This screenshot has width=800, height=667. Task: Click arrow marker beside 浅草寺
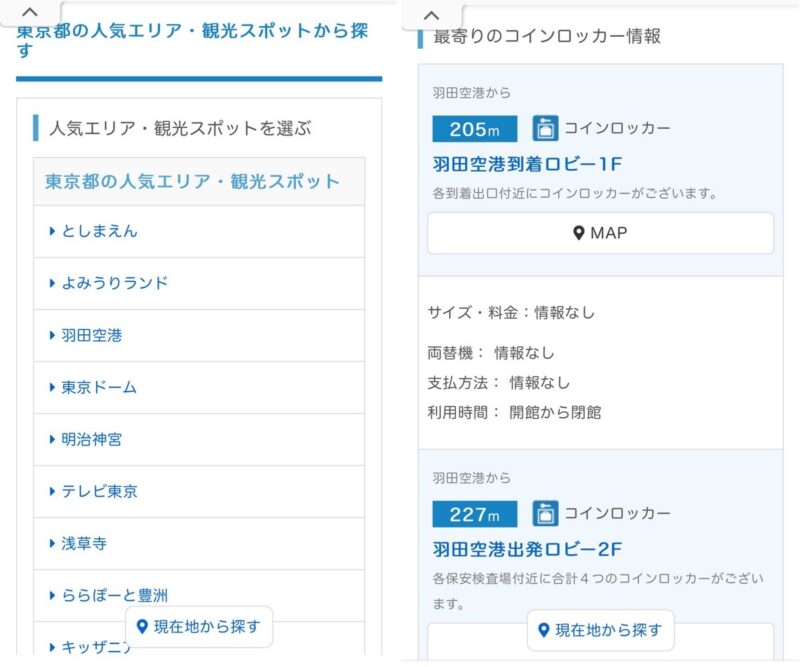(52, 544)
